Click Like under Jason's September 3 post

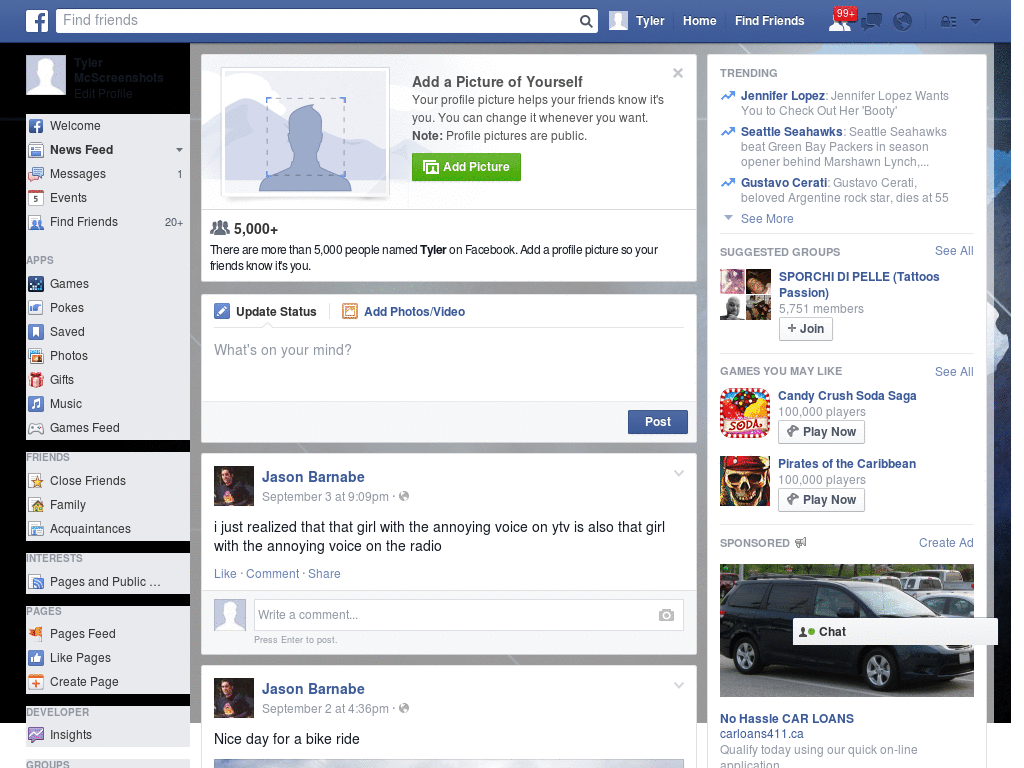click(225, 573)
